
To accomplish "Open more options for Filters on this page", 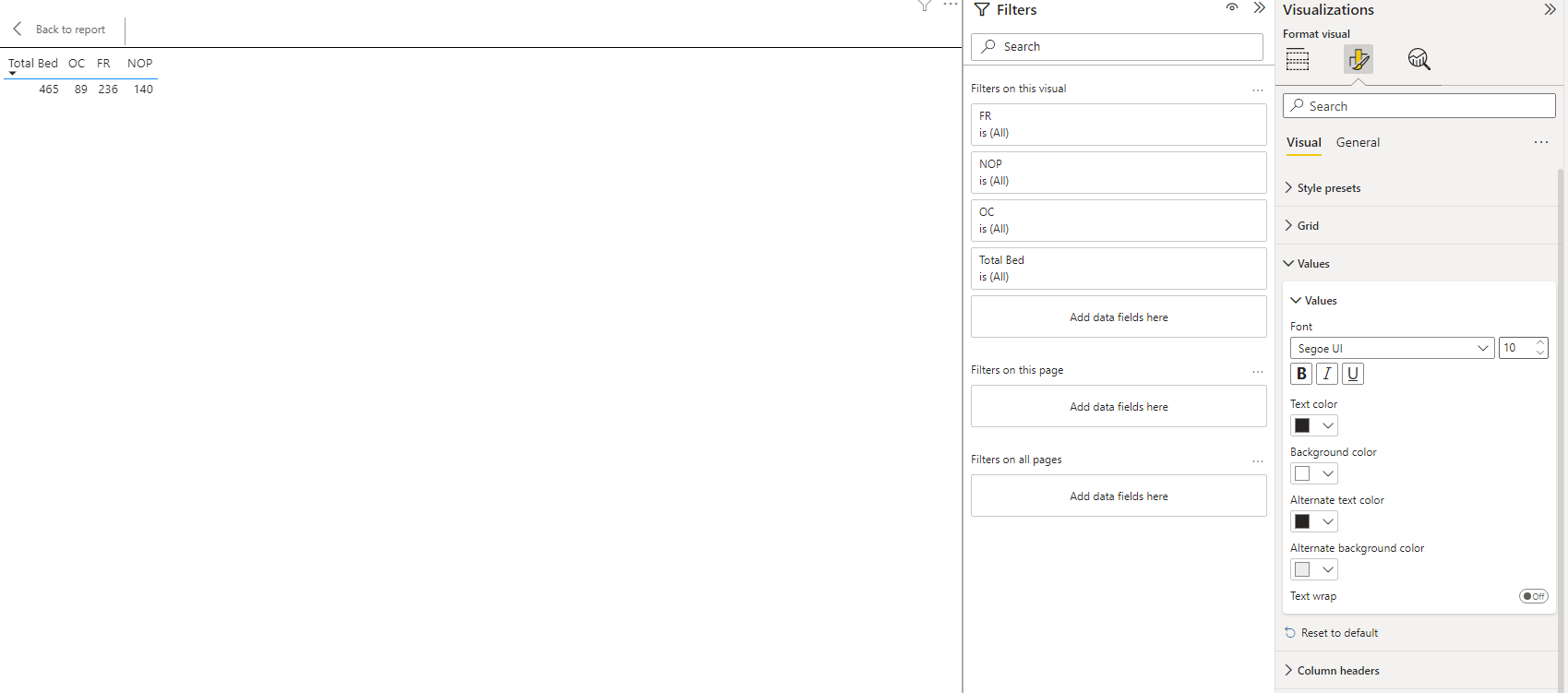I will pos(1258,372).
